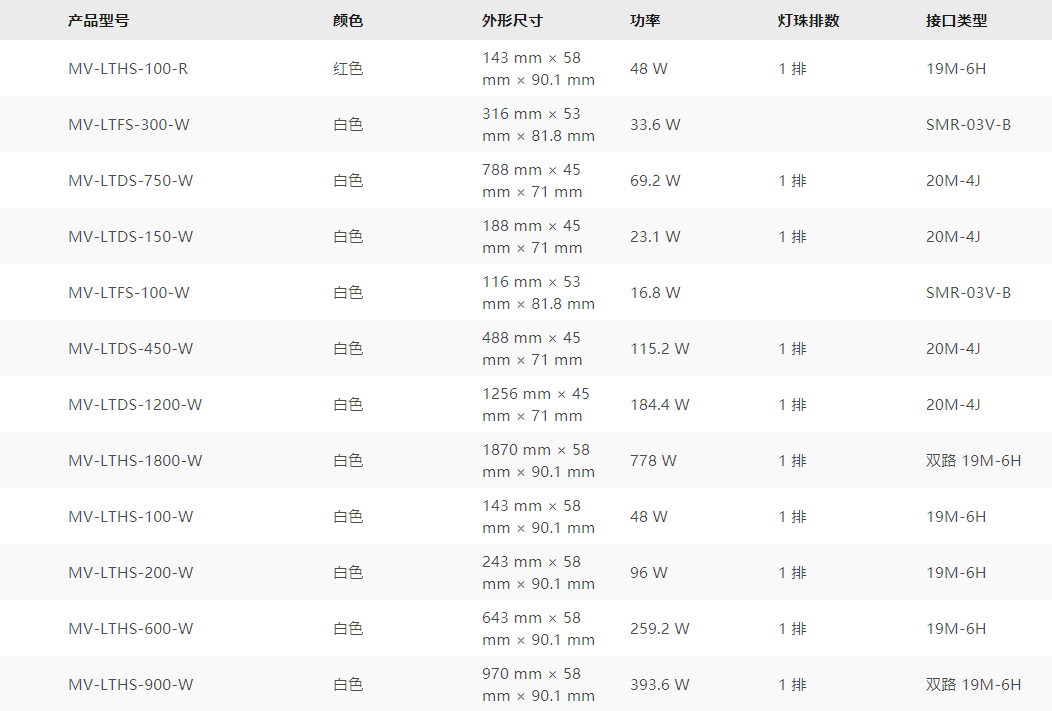Open product MV-LTDS-1200-W

click(135, 405)
